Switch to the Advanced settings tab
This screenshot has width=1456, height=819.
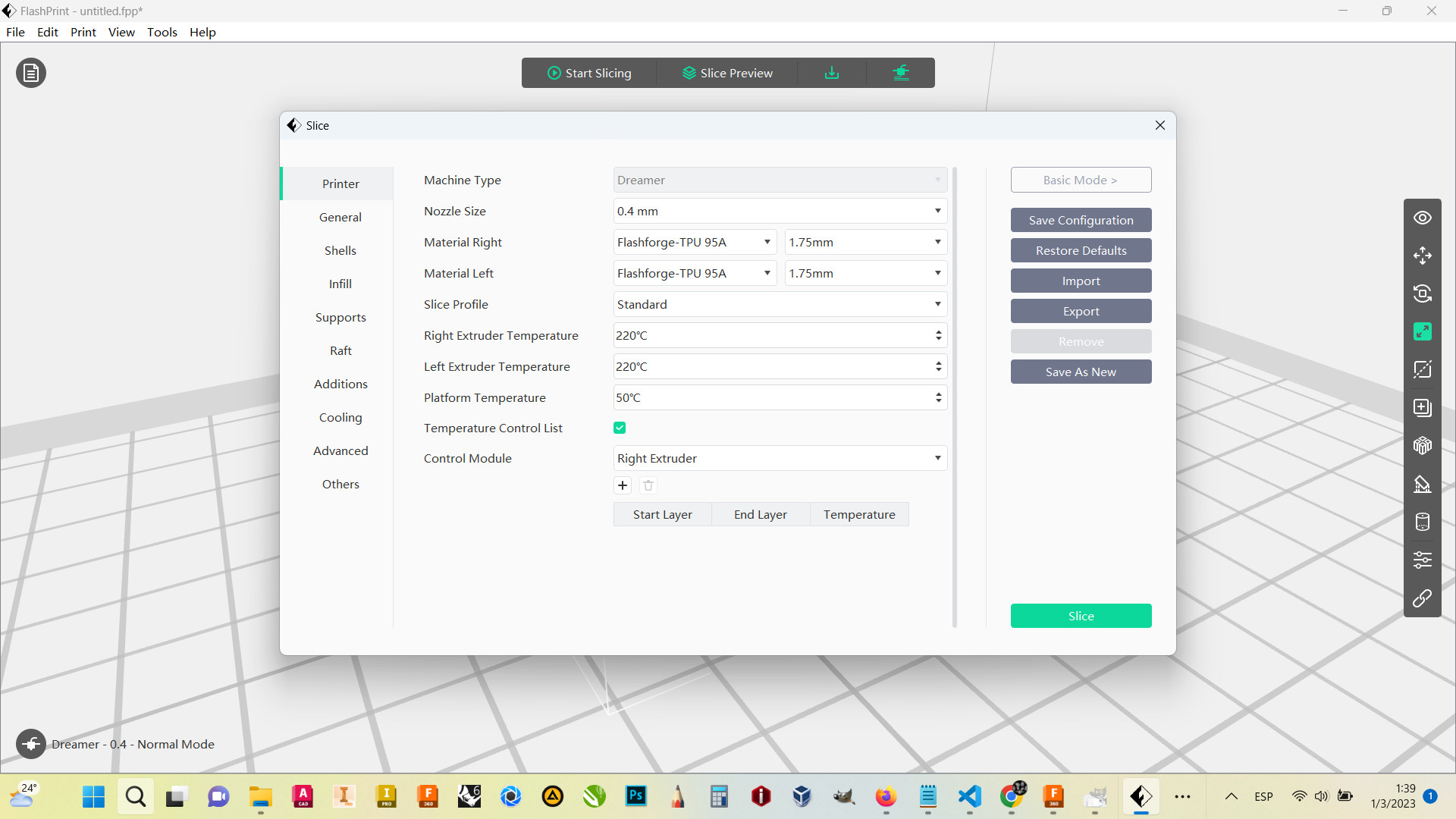tap(340, 450)
